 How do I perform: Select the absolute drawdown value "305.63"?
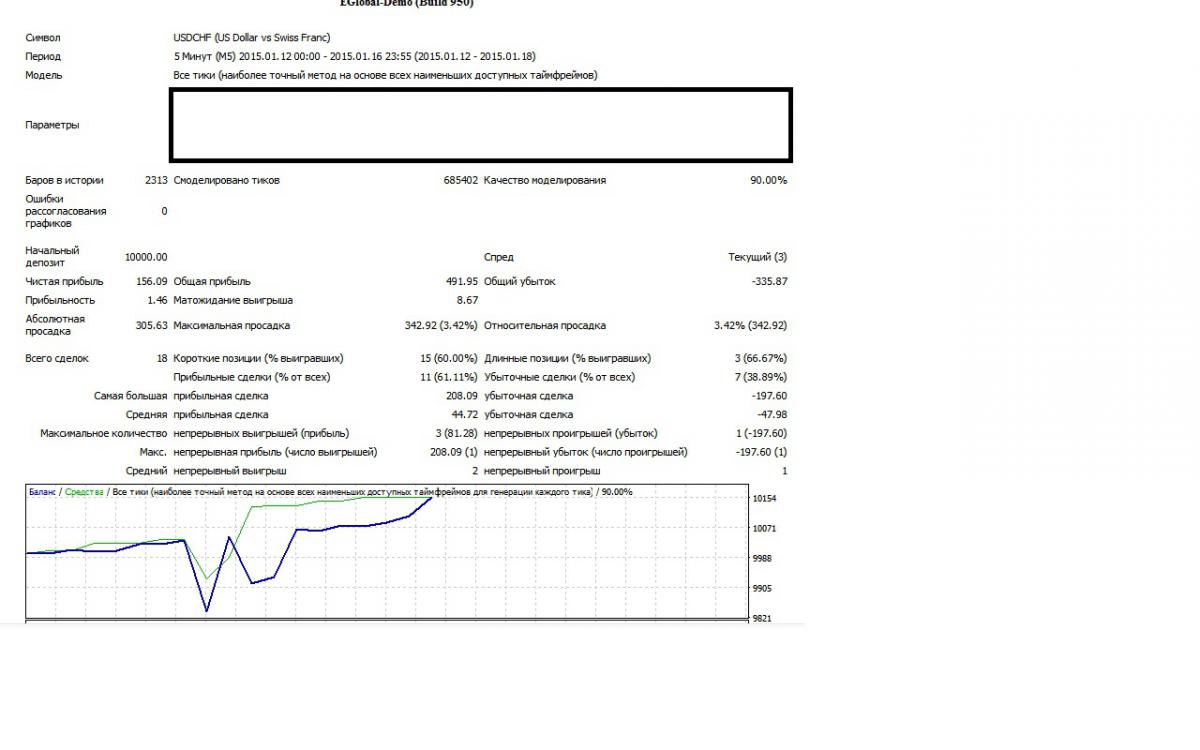152,326
